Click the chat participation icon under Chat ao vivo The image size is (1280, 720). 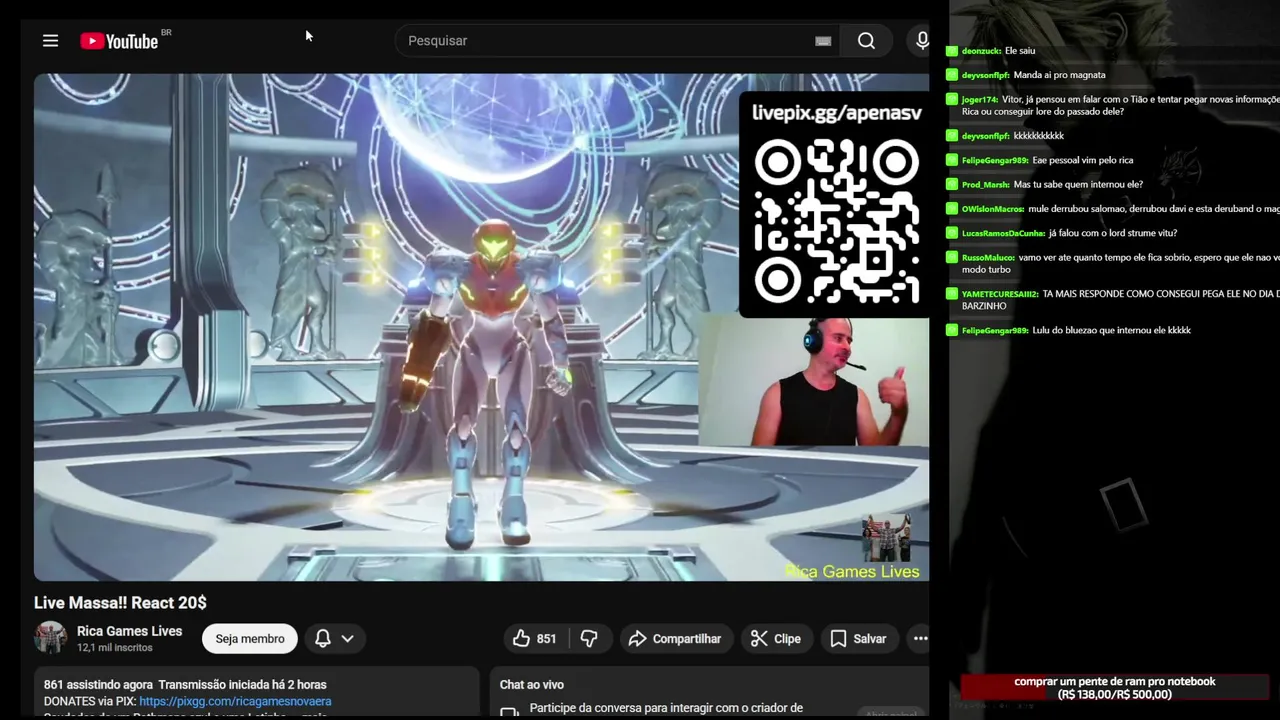pos(509,711)
